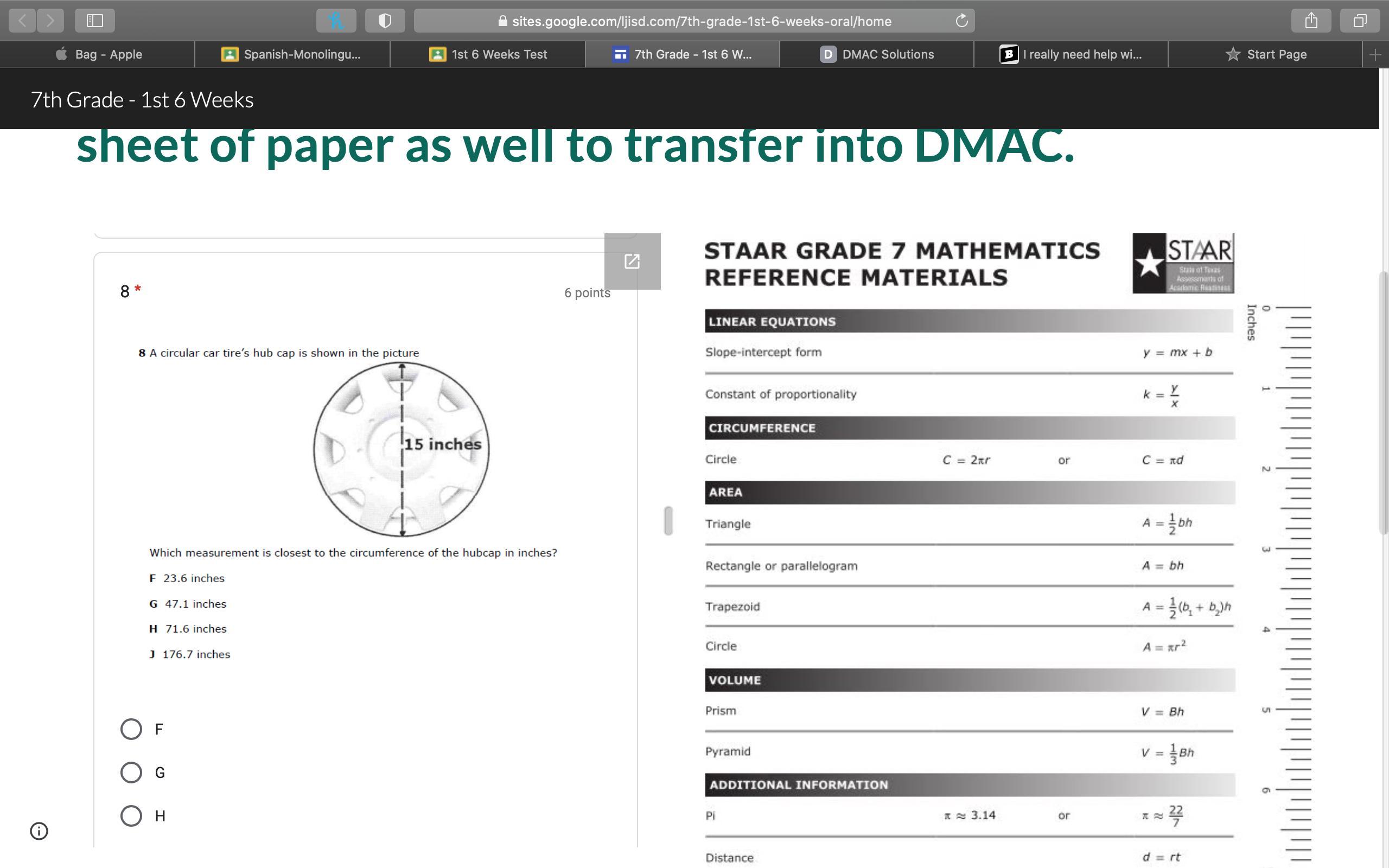Click the address bar URL field
Viewport: 1389px width, 868px height.
tap(700, 21)
